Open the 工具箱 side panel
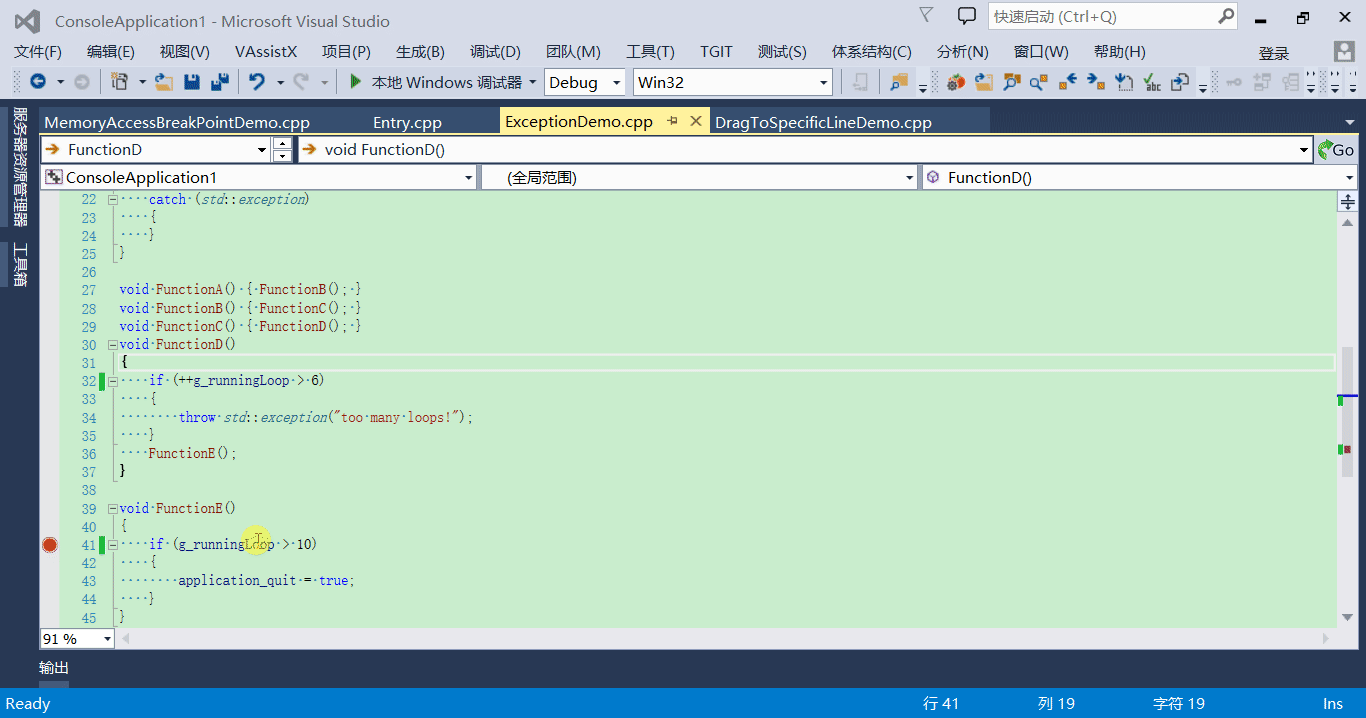Viewport: 1366px width, 718px height. (x=19, y=264)
